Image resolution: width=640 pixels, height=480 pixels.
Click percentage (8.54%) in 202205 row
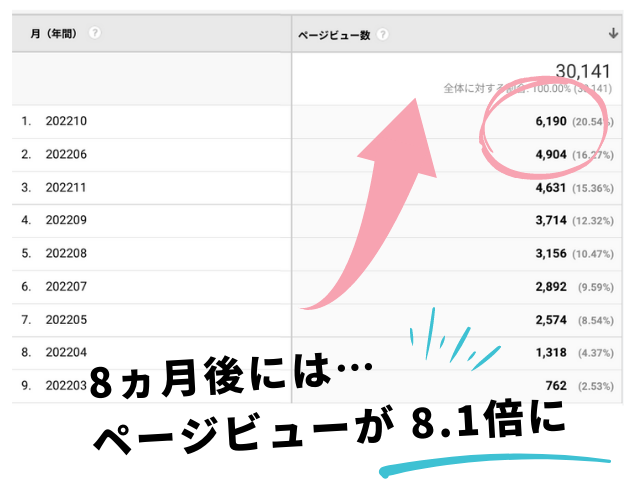pyautogui.click(x=596, y=320)
